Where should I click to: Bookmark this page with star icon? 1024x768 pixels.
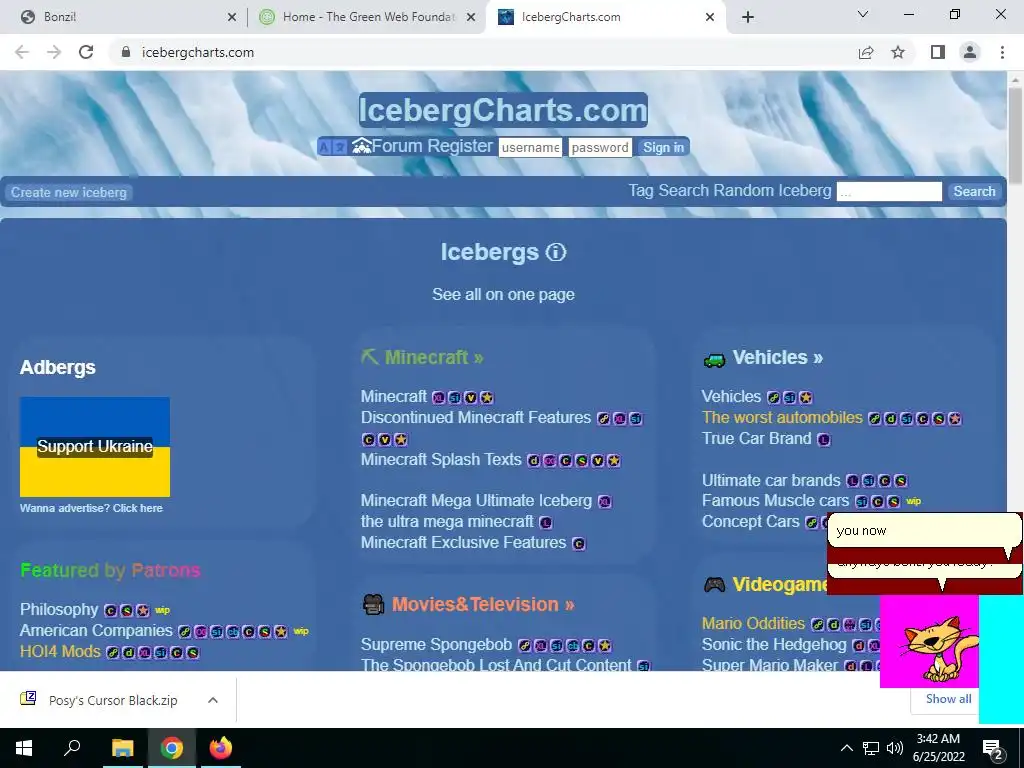pyautogui.click(x=898, y=52)
